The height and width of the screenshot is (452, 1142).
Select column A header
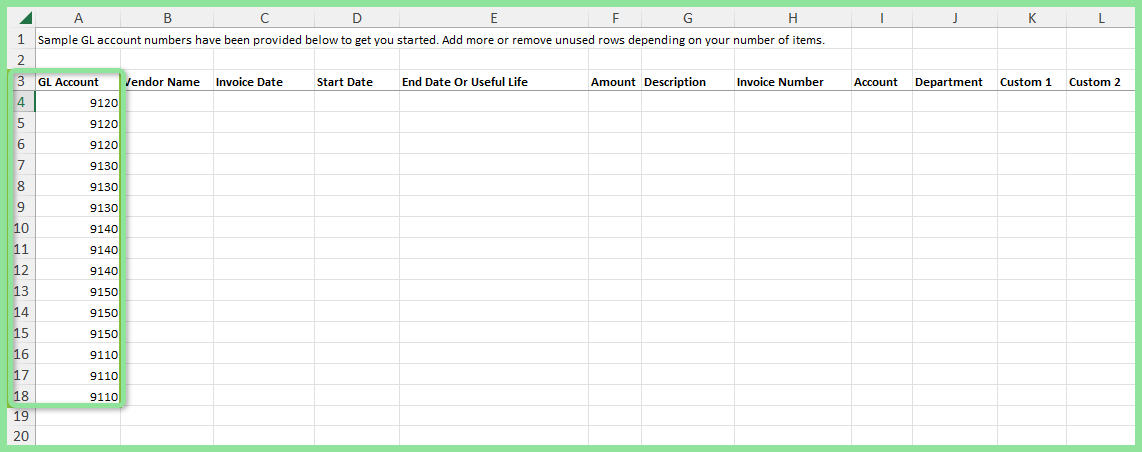click(x=78, y=17)
